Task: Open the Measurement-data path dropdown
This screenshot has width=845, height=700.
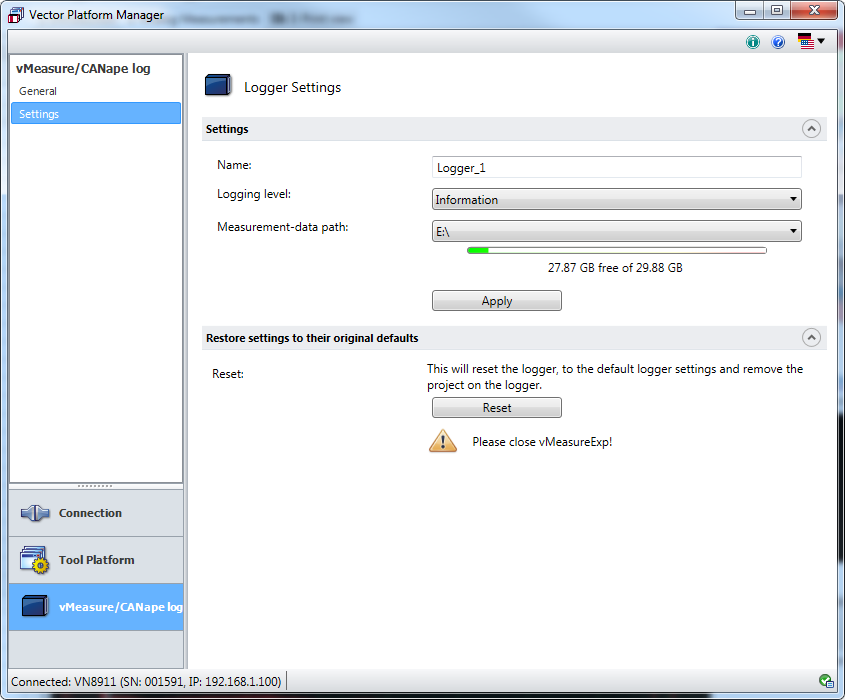Action: coord(617,231)
